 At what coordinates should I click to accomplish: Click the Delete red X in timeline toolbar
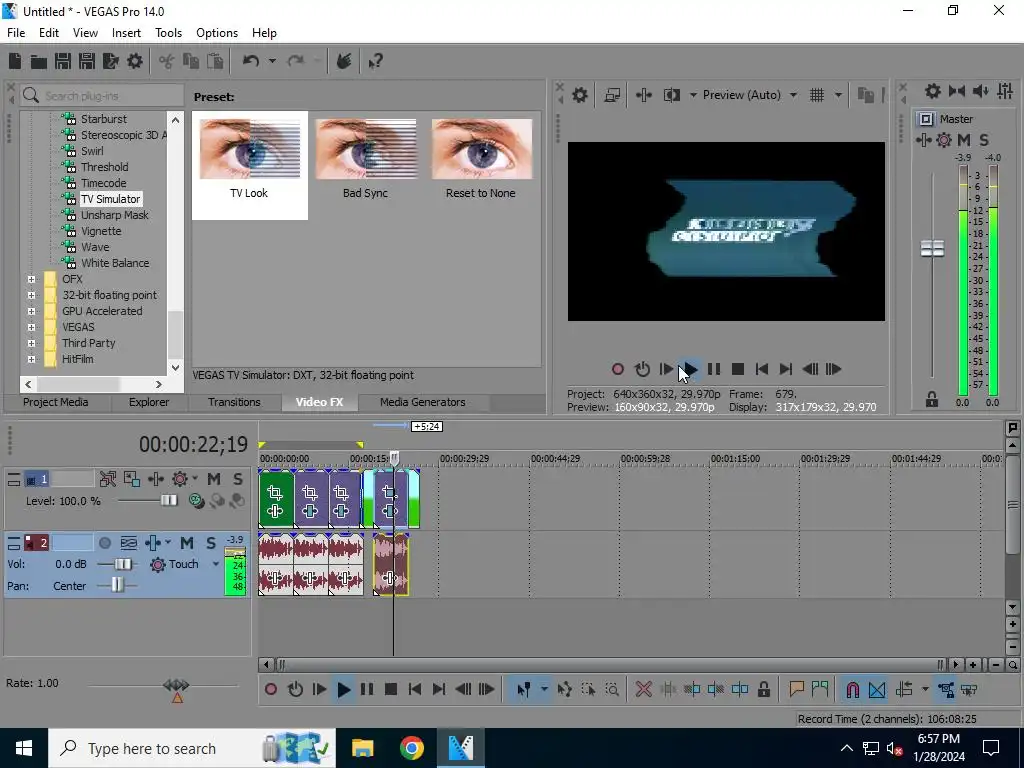click(643, 690)
